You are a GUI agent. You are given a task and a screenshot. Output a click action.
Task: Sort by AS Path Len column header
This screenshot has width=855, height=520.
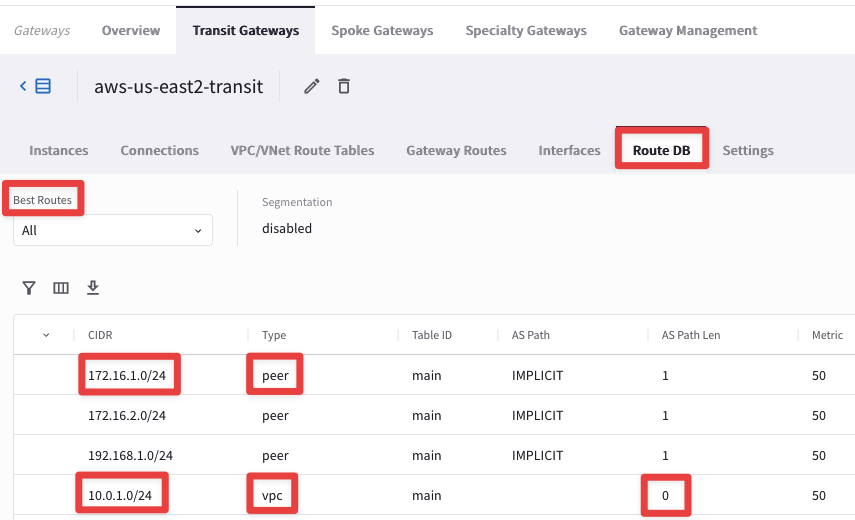tap(691, 335)
